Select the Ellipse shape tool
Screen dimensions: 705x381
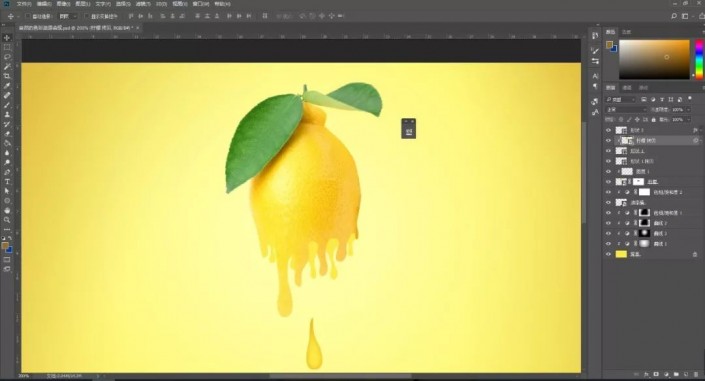point(7,201)
